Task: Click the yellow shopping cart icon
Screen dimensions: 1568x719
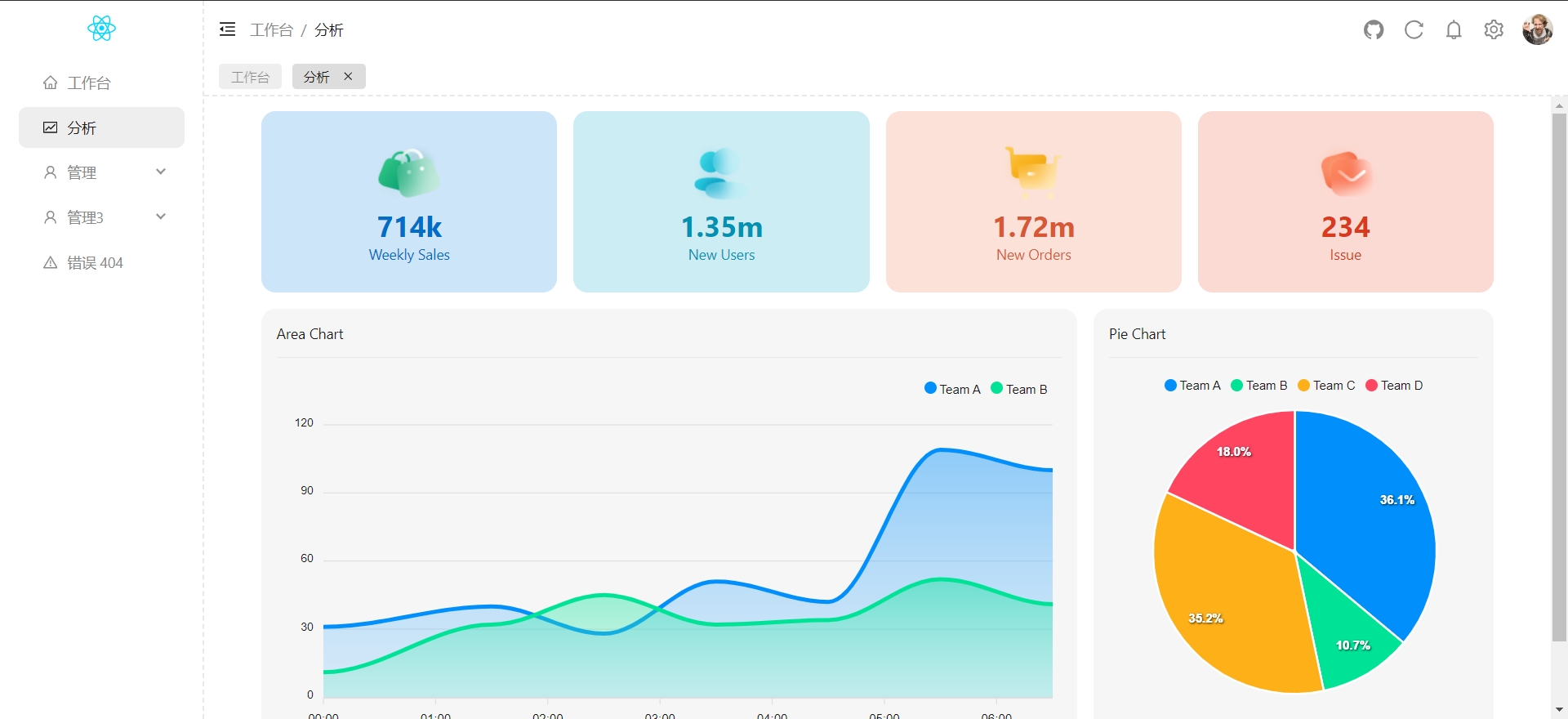Action: 1033,172
